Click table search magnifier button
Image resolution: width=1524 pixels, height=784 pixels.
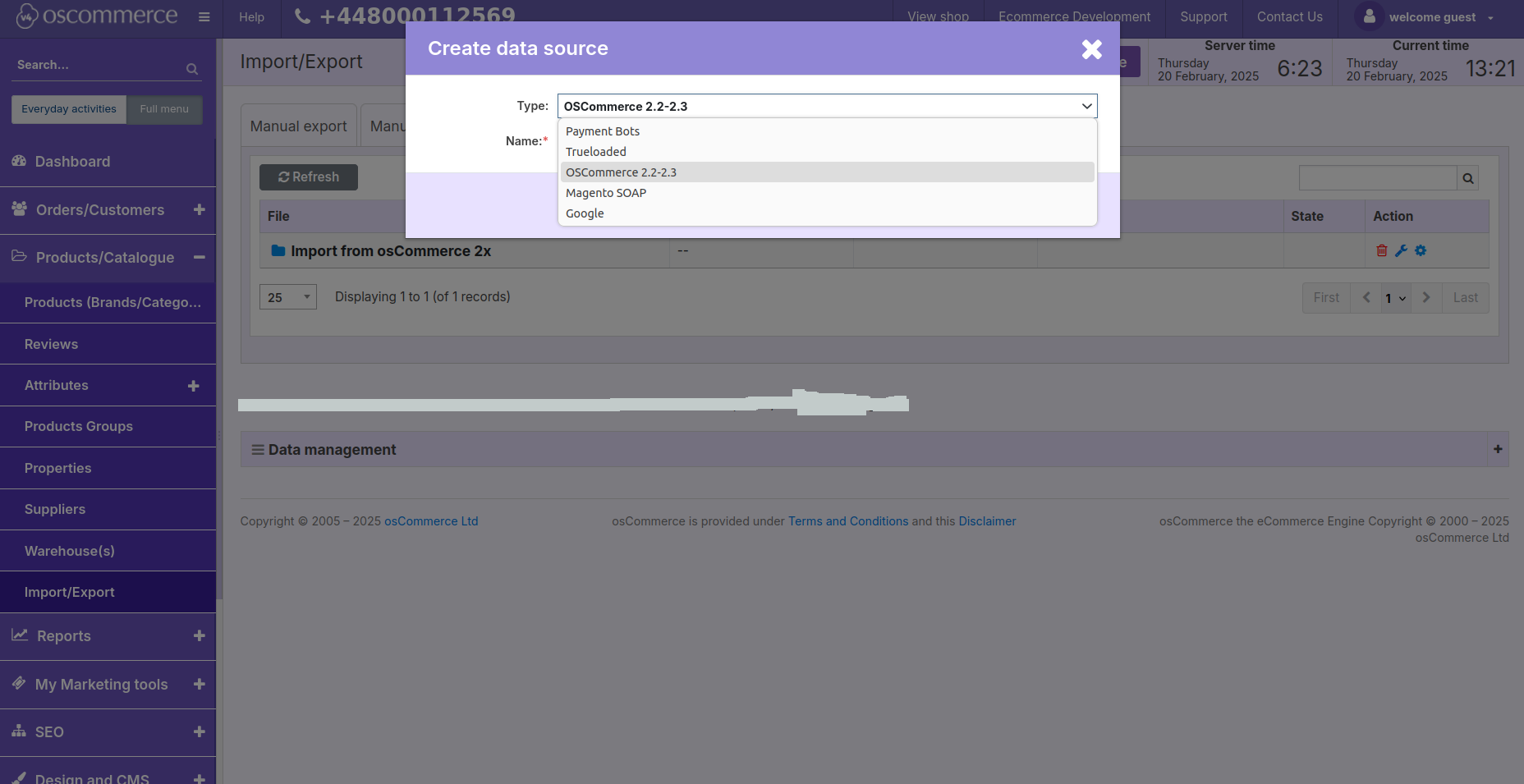coord(1468,178)
